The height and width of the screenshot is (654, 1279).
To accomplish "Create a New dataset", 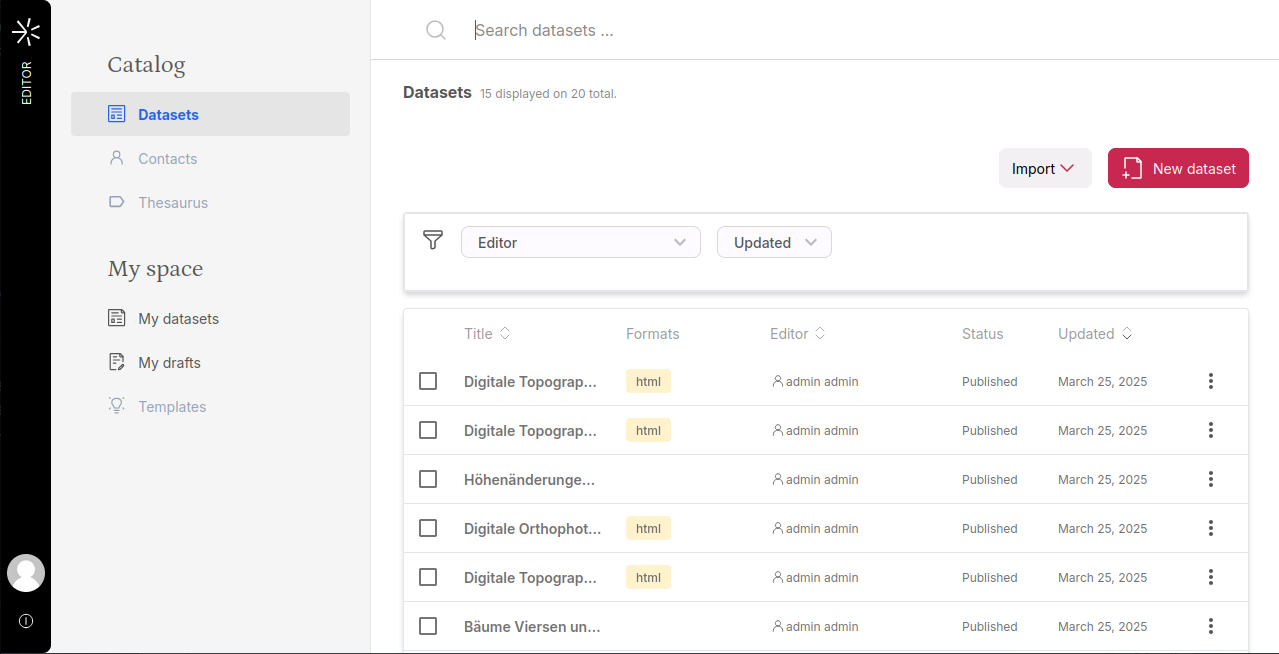I will point(1178,168).
